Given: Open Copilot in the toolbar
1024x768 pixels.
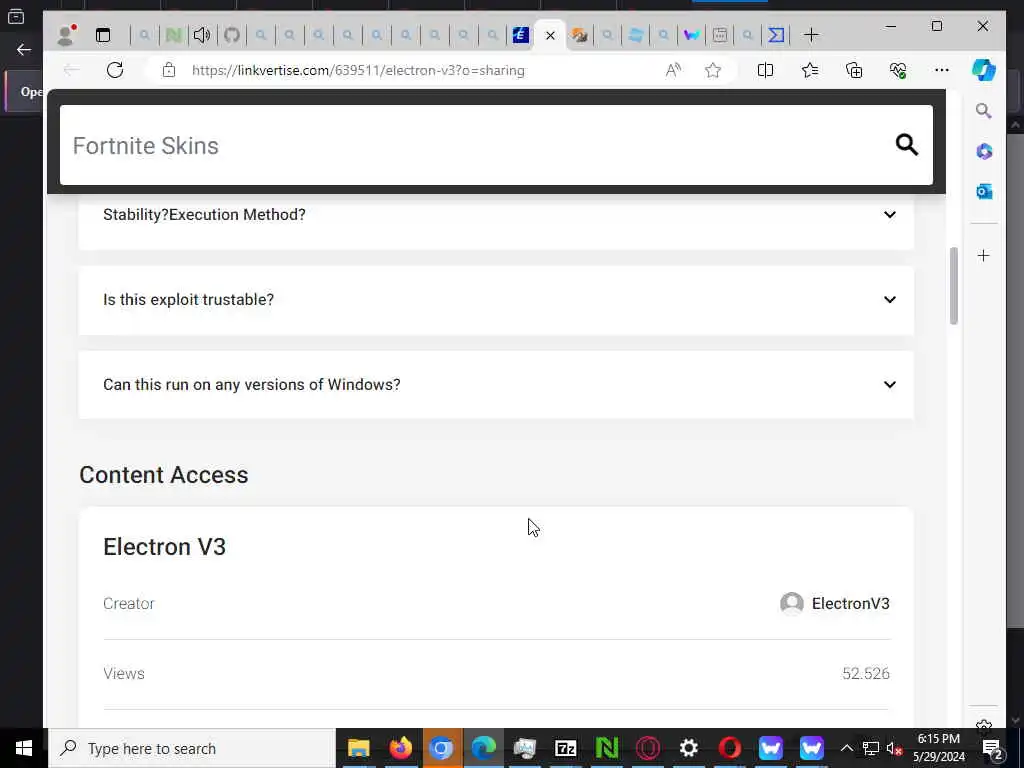Looking at the screenshot, I should point(984,70).
